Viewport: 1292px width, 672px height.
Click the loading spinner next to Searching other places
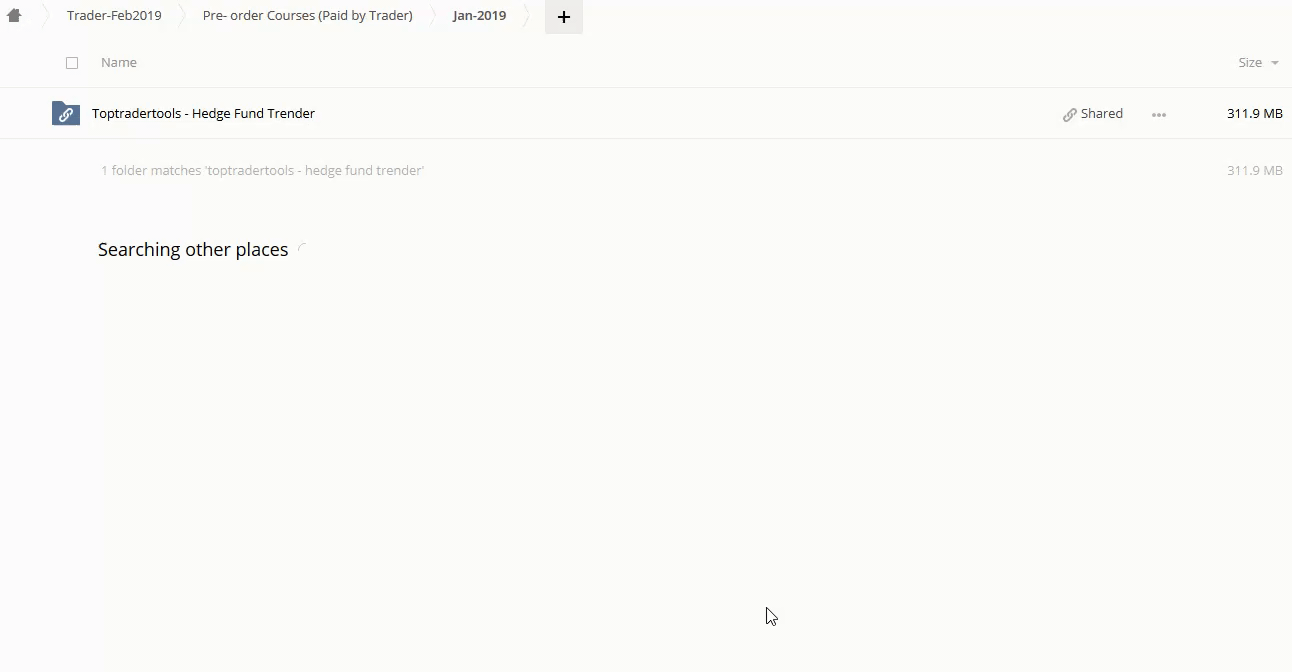point(302,249)
